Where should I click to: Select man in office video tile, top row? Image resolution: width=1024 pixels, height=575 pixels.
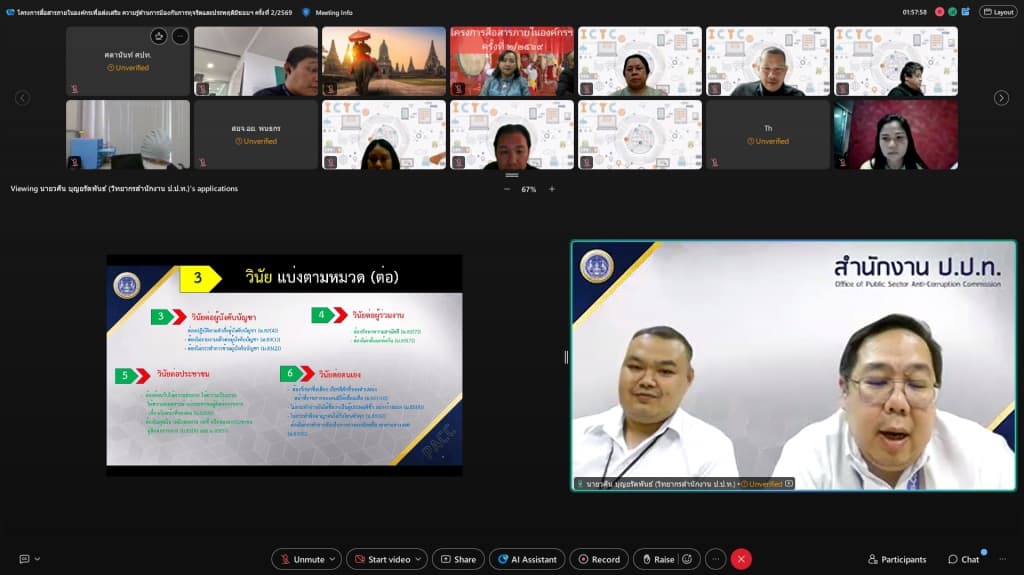(x=256, y=61)
